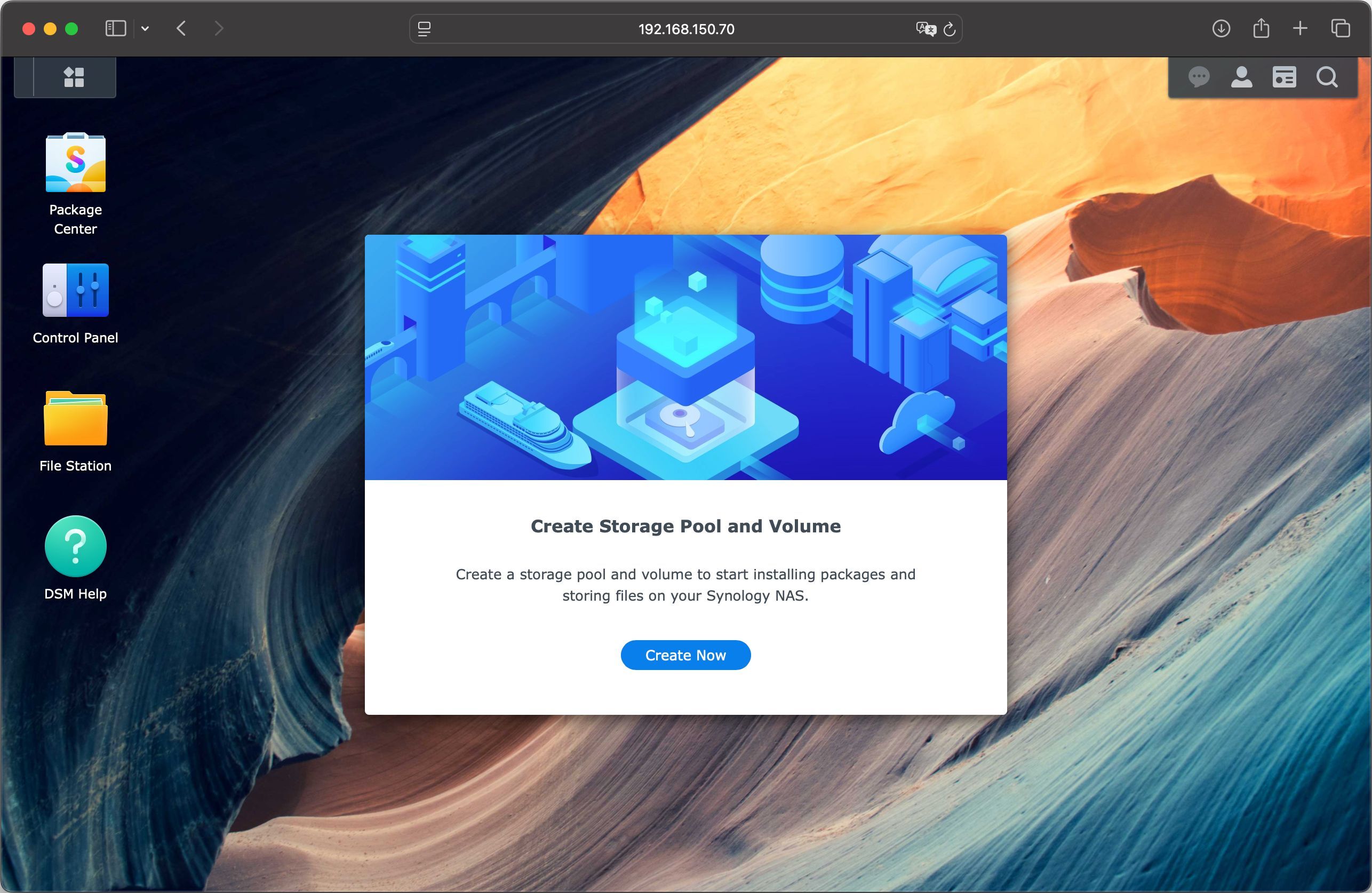Show the tab overview
This screenshot has width=1372, height=893.
click(1341, 28)
